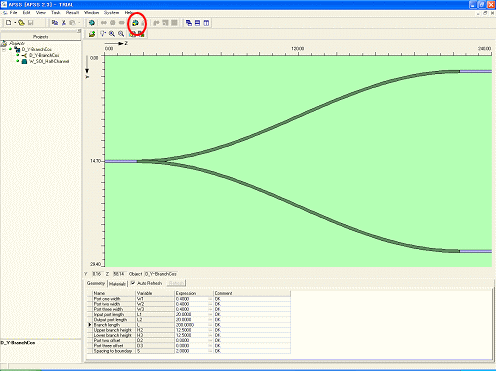
Task: Close the Projects panel pin button
Action: [79, 31]
